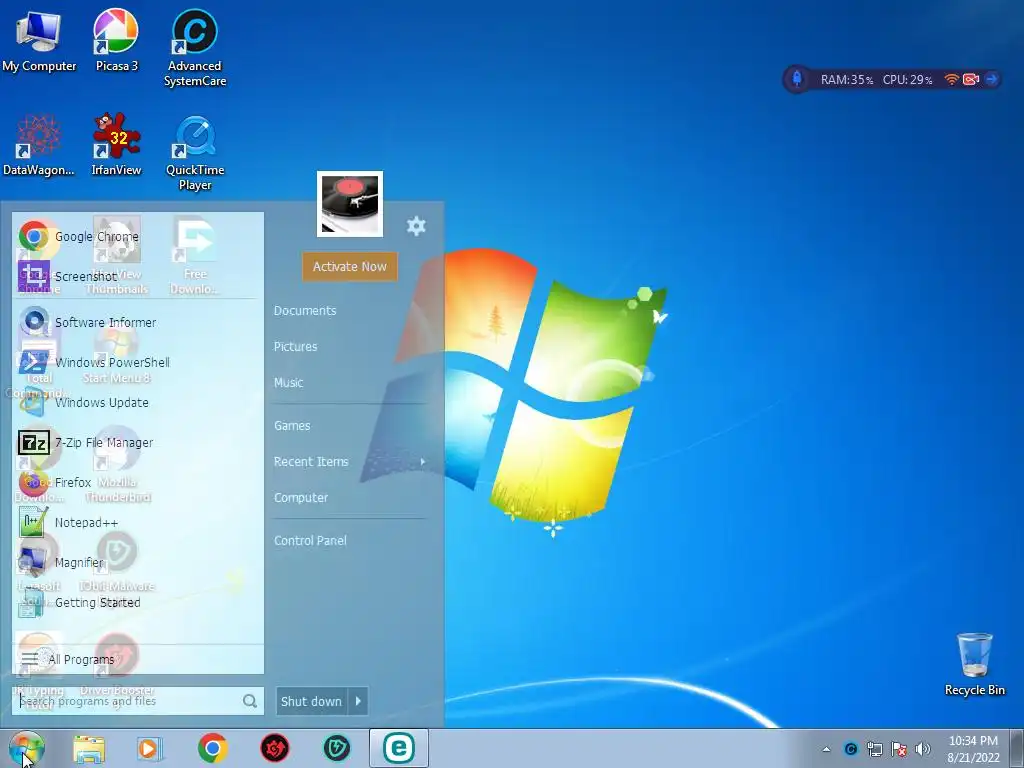1024x768 pixels.
Task: Open Action Center flag icon
Action: click(x=899, y=749)
